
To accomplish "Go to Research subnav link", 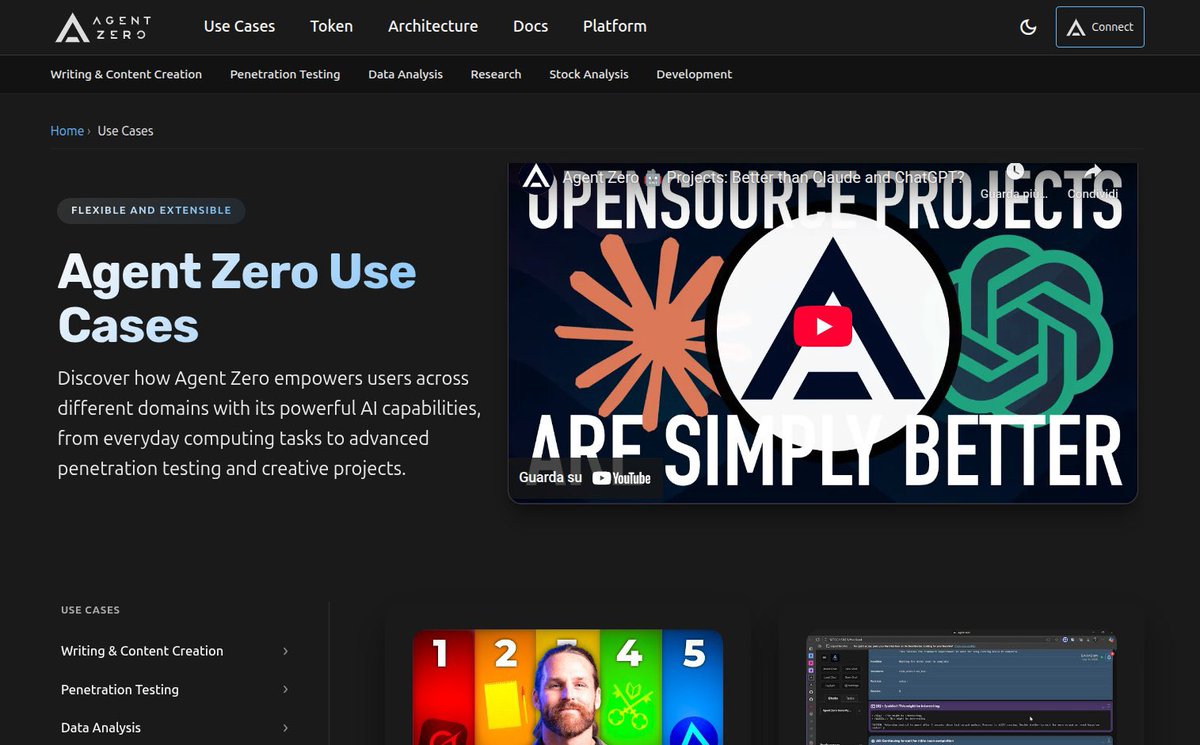I will point(496,74).
